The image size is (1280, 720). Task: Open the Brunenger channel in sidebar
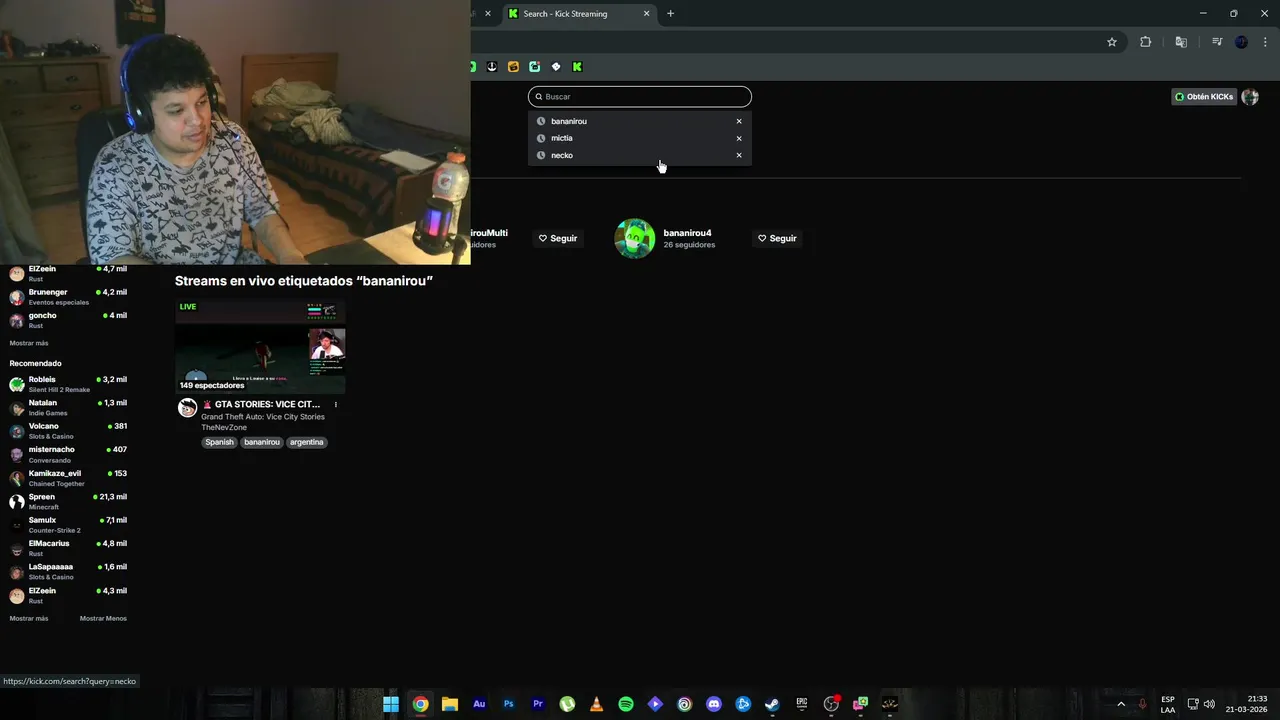(68, 297)
